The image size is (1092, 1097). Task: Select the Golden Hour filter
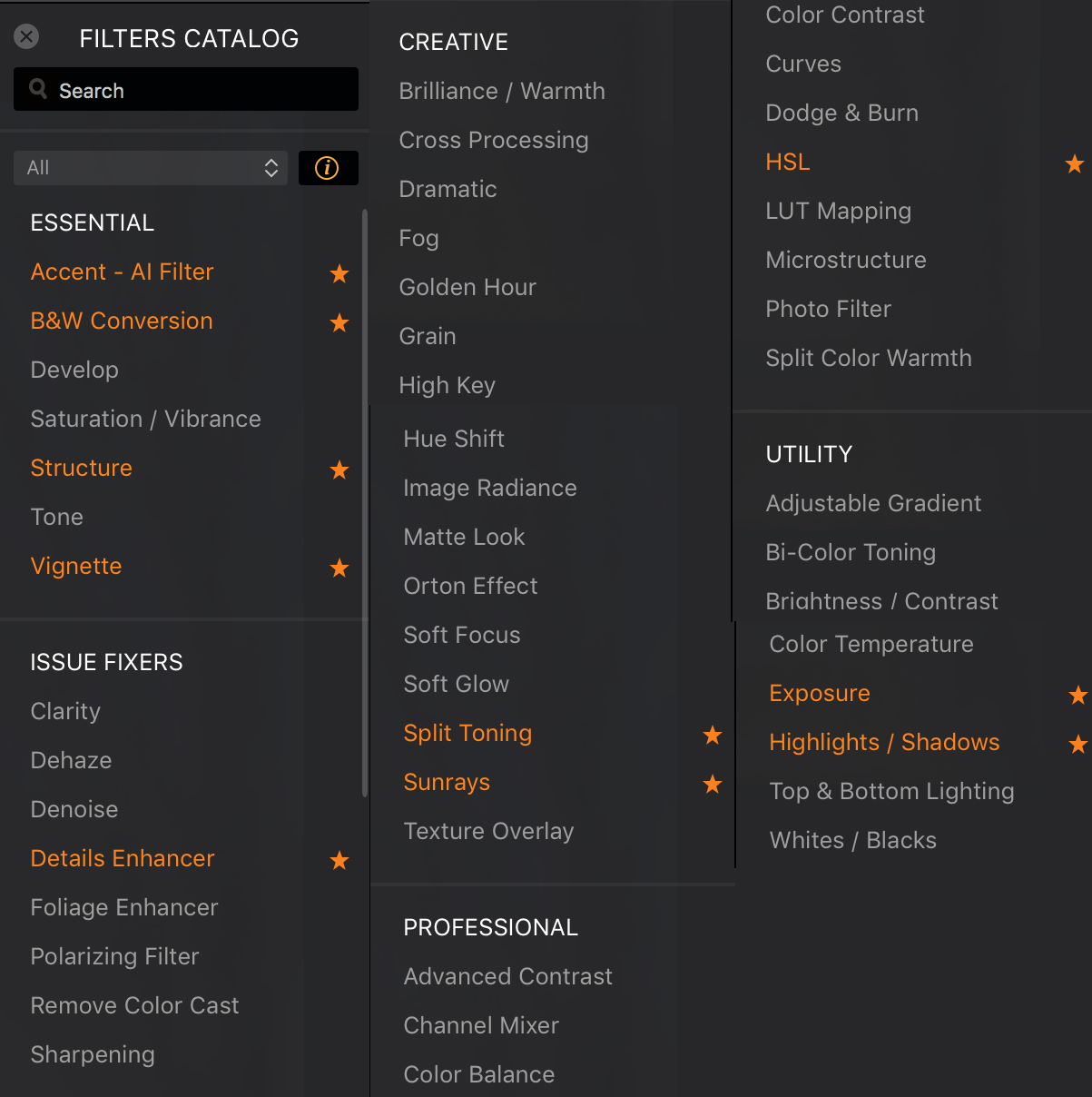[x=467, y=288]
